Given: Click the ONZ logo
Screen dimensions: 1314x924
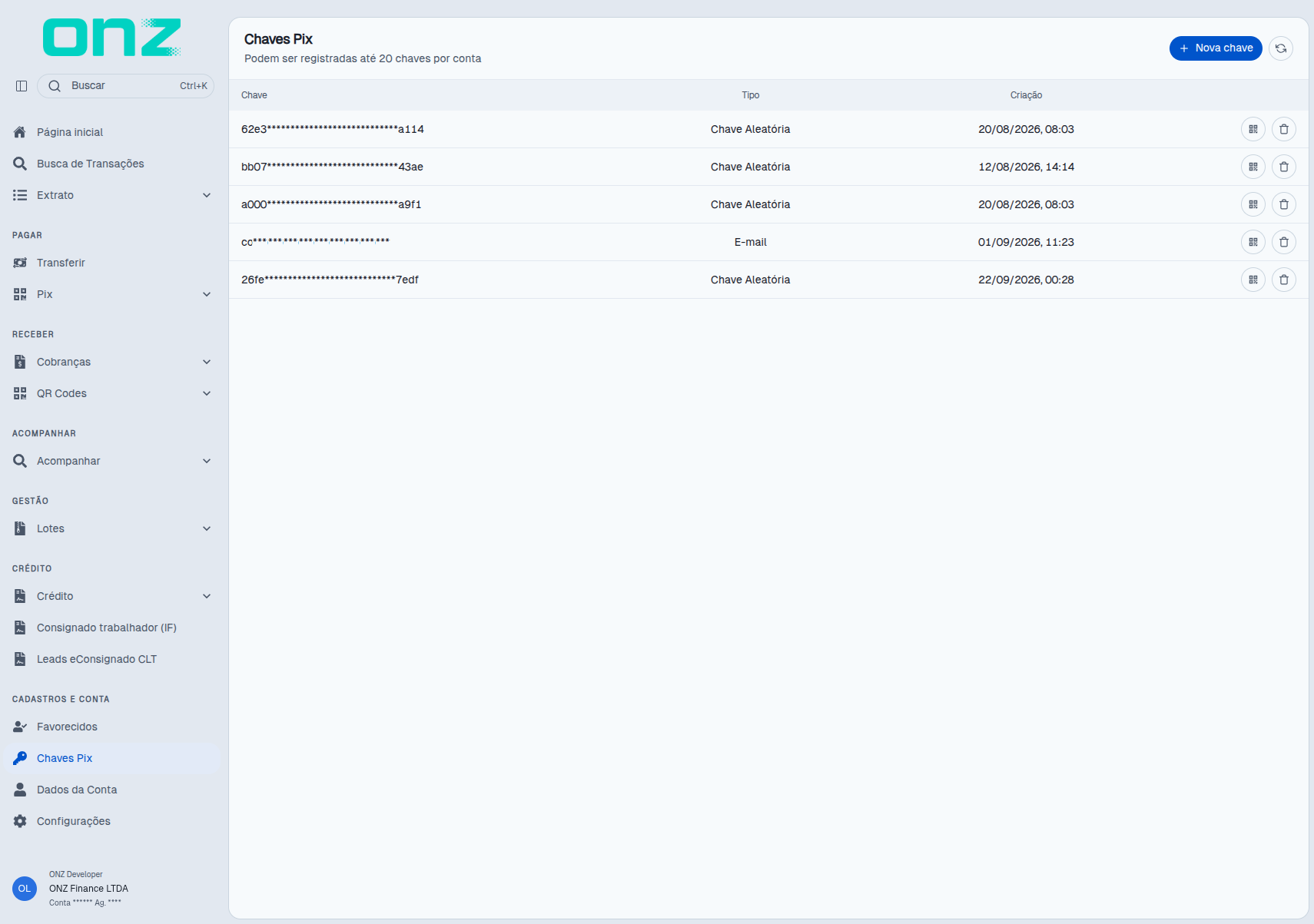Looking at the screenshot, I should point(112,38).
